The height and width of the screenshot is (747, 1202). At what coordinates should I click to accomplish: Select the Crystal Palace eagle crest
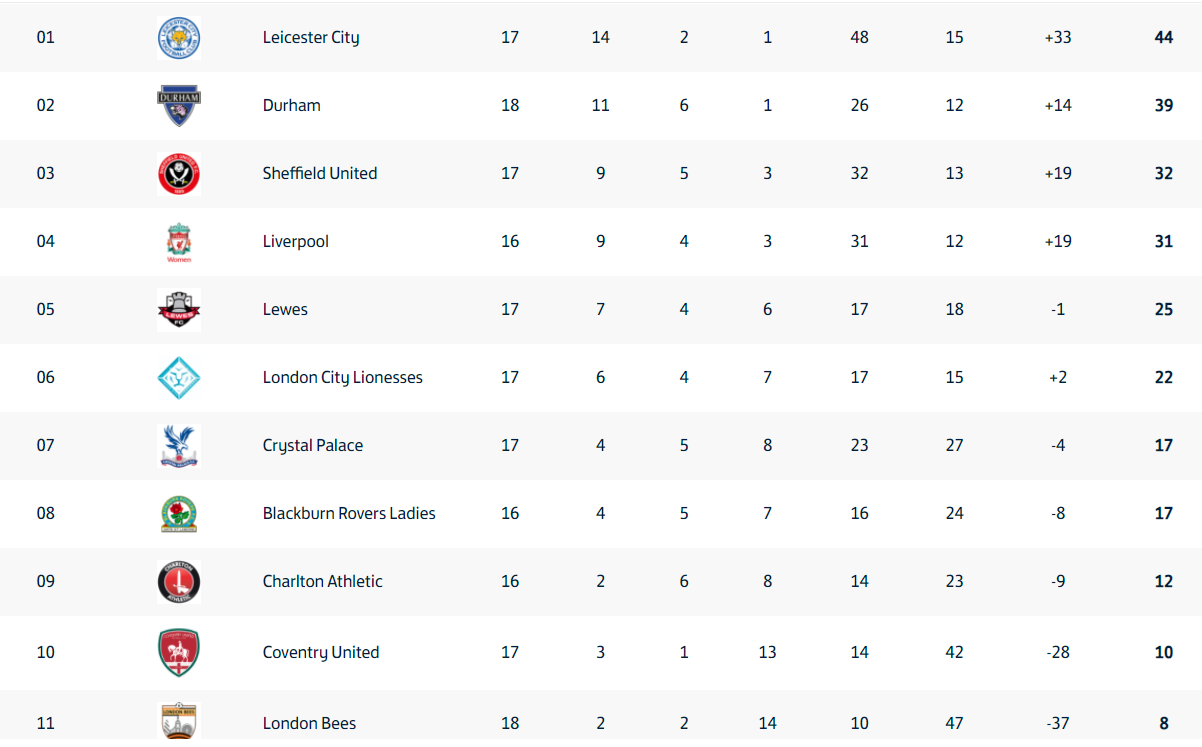(179, 446)
